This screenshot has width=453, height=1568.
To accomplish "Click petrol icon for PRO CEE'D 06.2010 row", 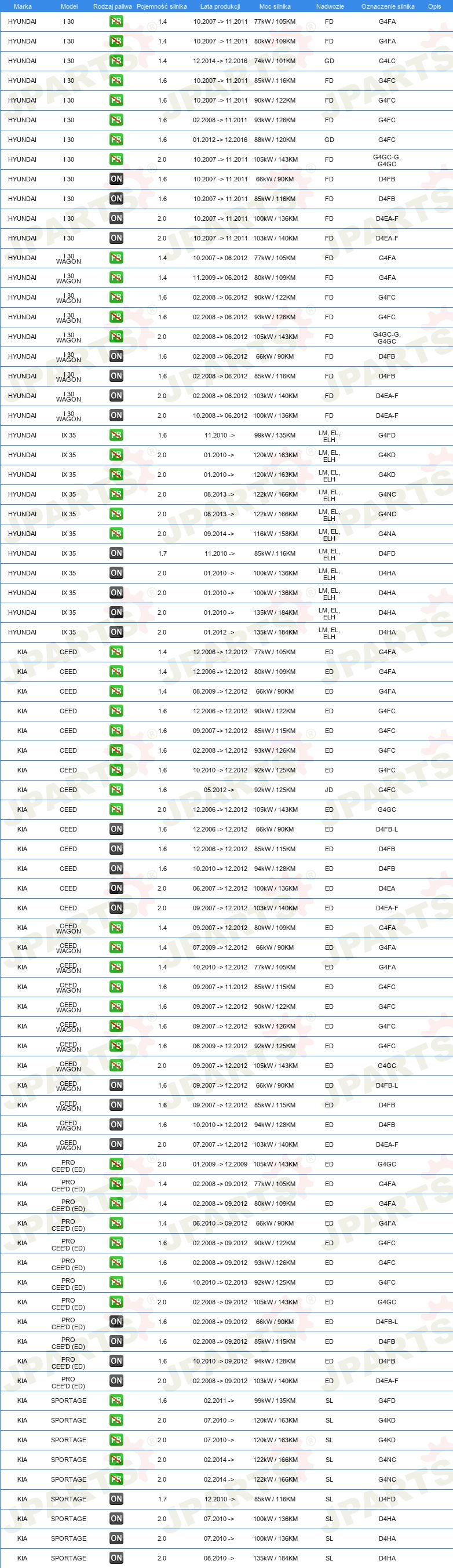I will 116,1223.
